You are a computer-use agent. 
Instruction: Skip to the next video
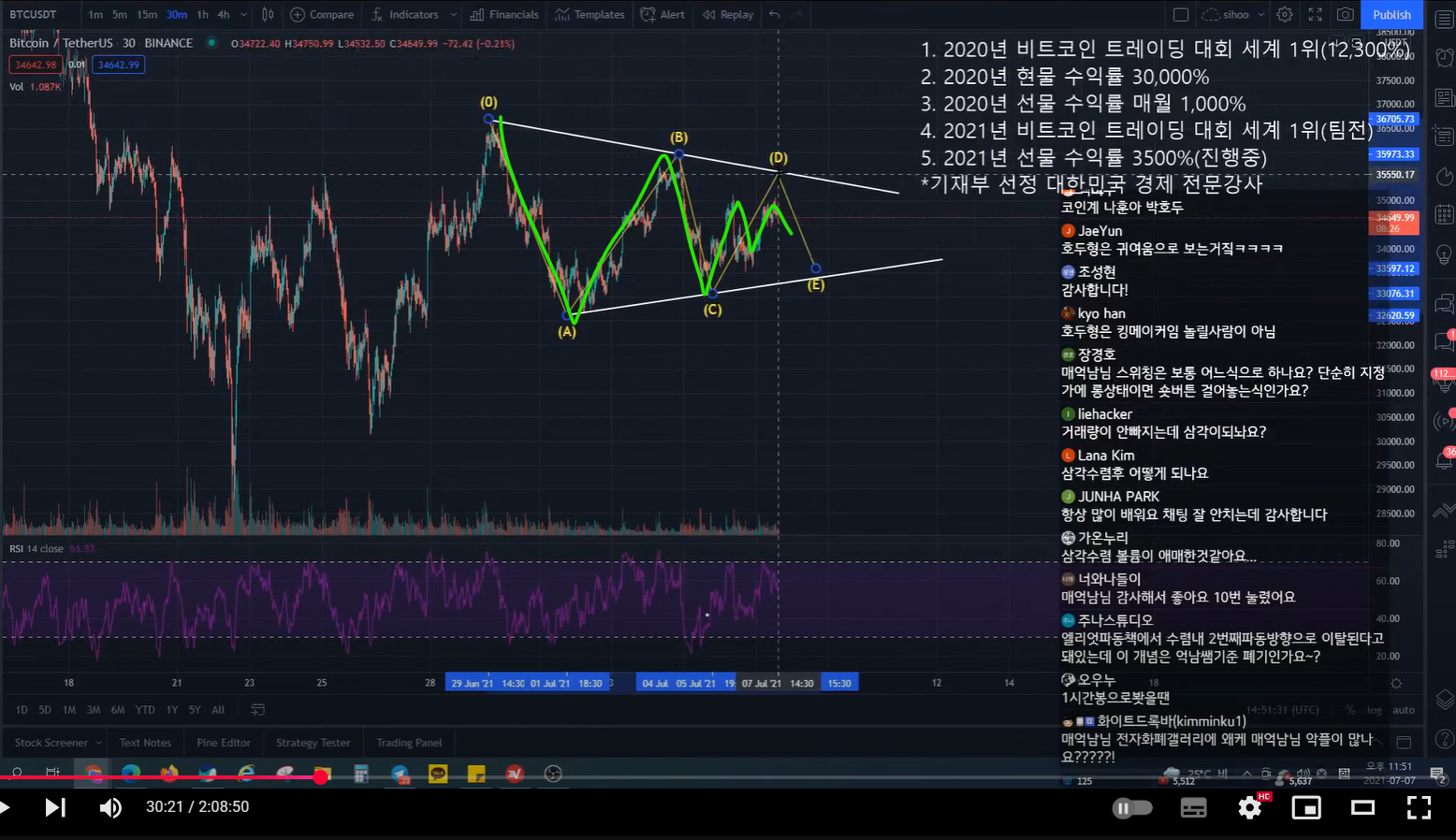(x=55, y=807)
